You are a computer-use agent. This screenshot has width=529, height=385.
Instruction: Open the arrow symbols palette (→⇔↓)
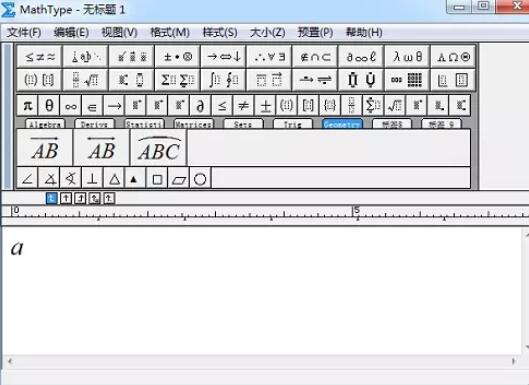click(223, 56)
